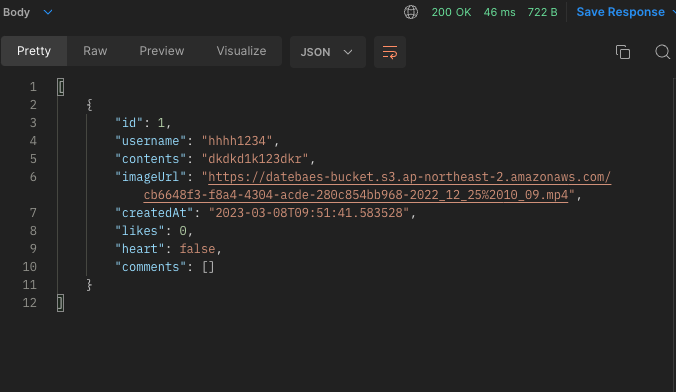Switch to the Pretty view tab
The height and width of the screenshot is (392, 676).
click(34, 51)
